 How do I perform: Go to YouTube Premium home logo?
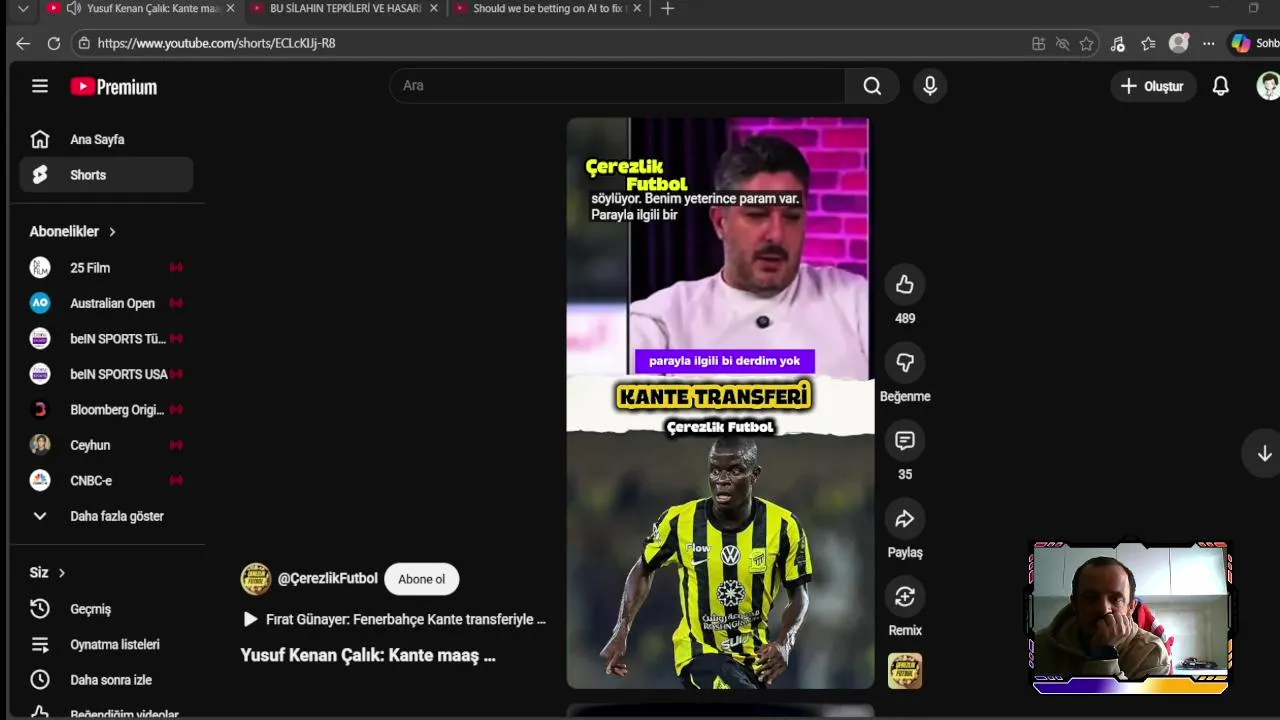coord(113,87)
